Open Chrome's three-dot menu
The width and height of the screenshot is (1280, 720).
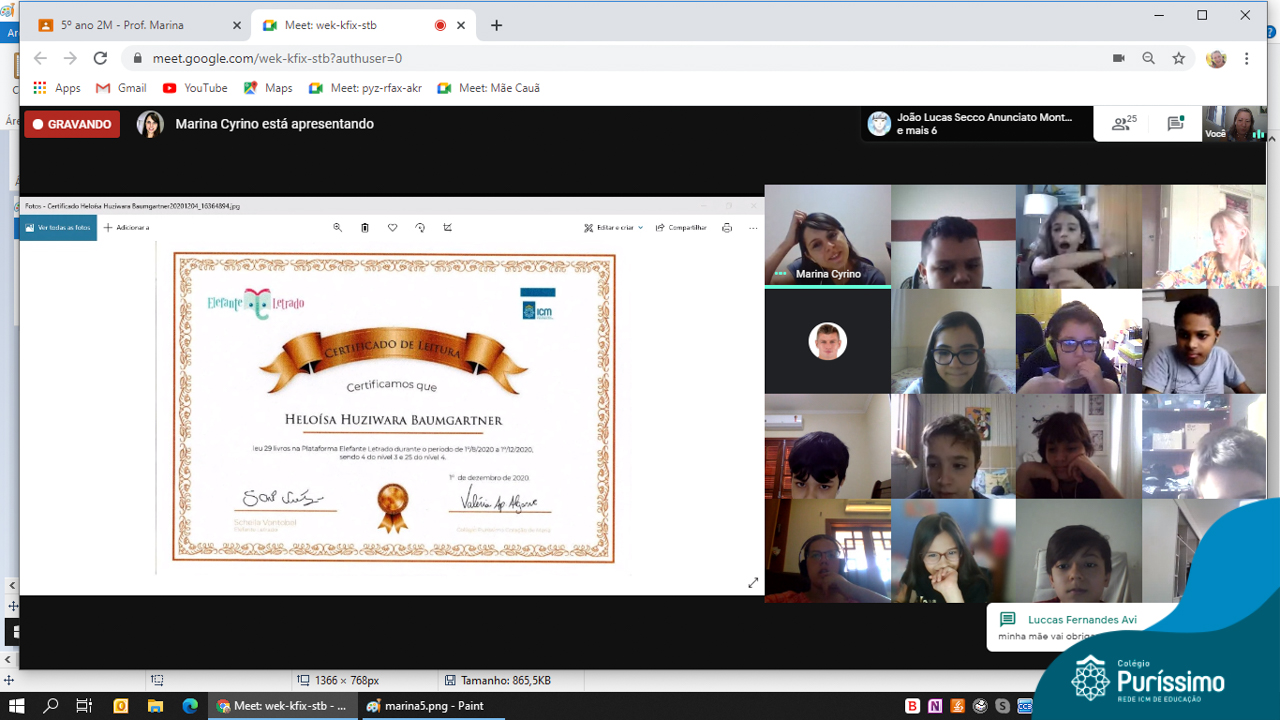point(1247,59)
